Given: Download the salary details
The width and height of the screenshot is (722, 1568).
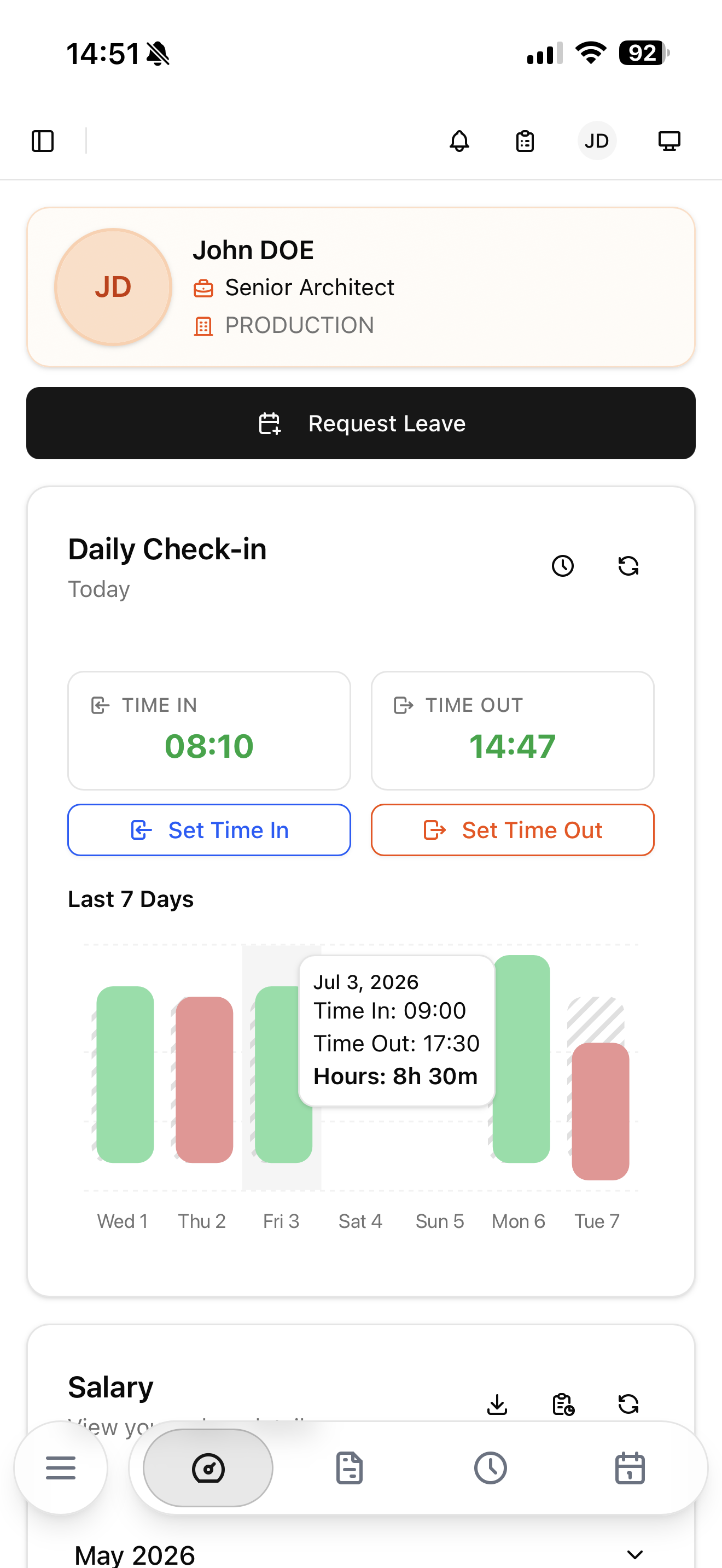Looking at the screenshot, I should [497, 1405].
